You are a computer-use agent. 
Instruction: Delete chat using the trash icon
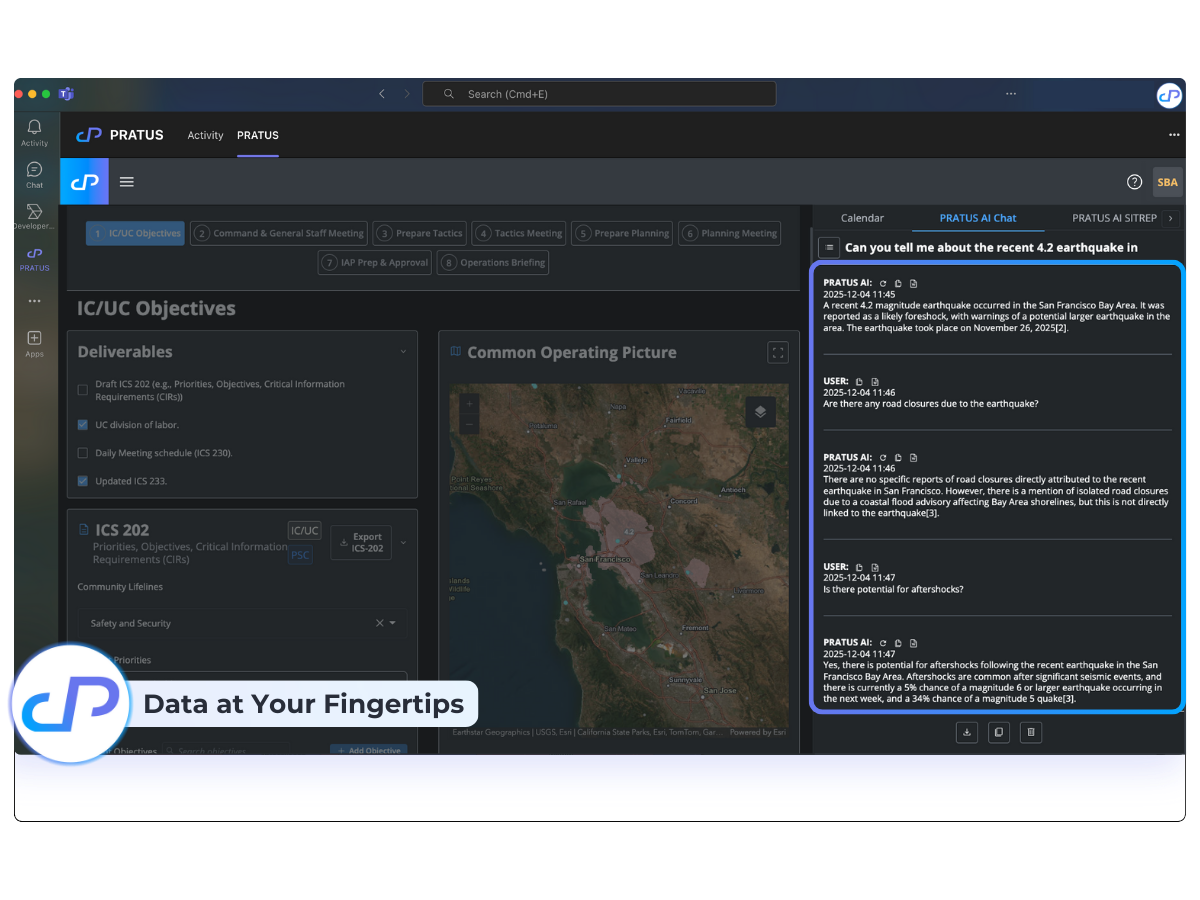pyautogui.click(x=1032, y=733)
